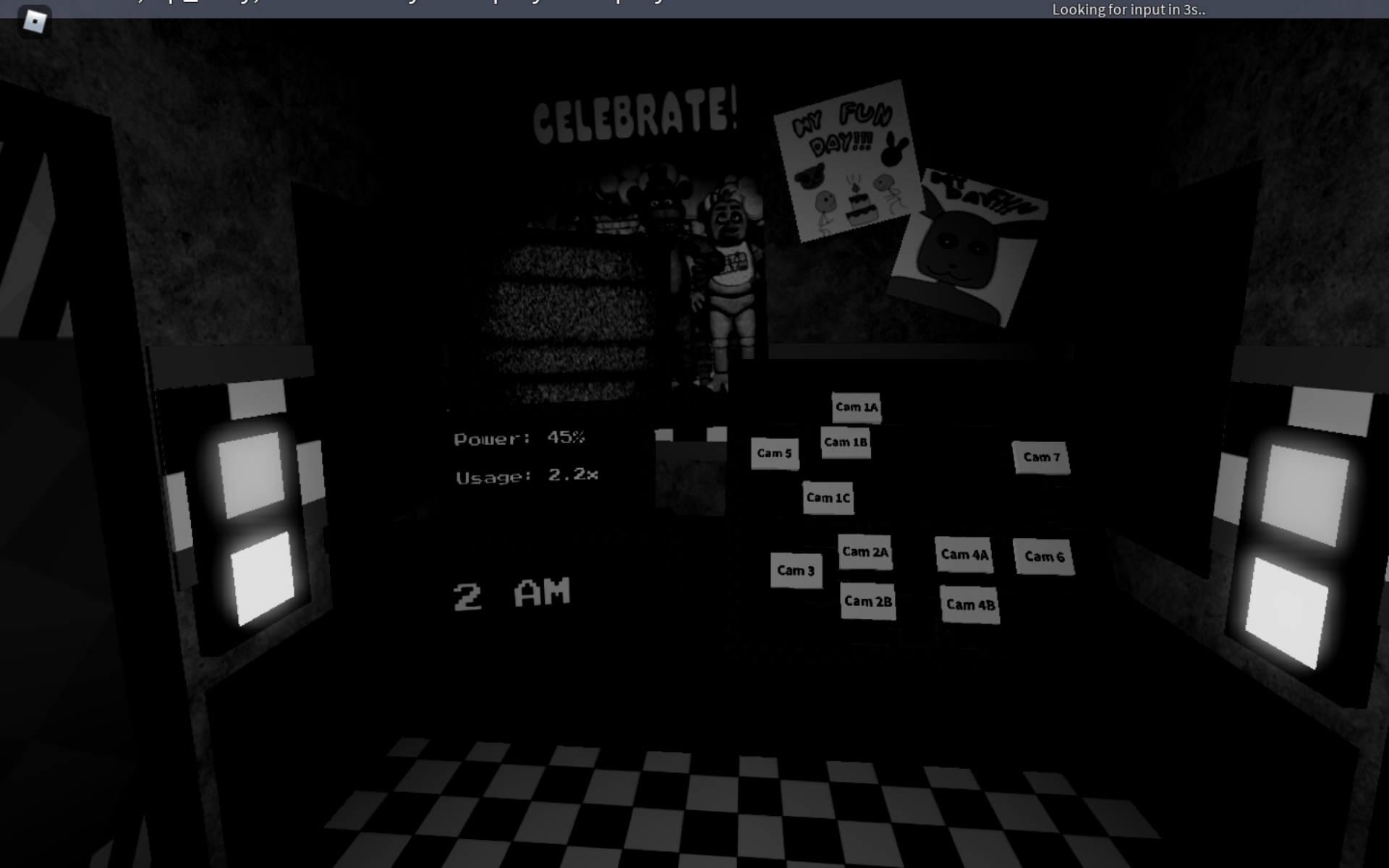The width and height of the screenshot is (1389, 868).
Task: Click the Roblox logo menu icon
Action: point(34,21)
